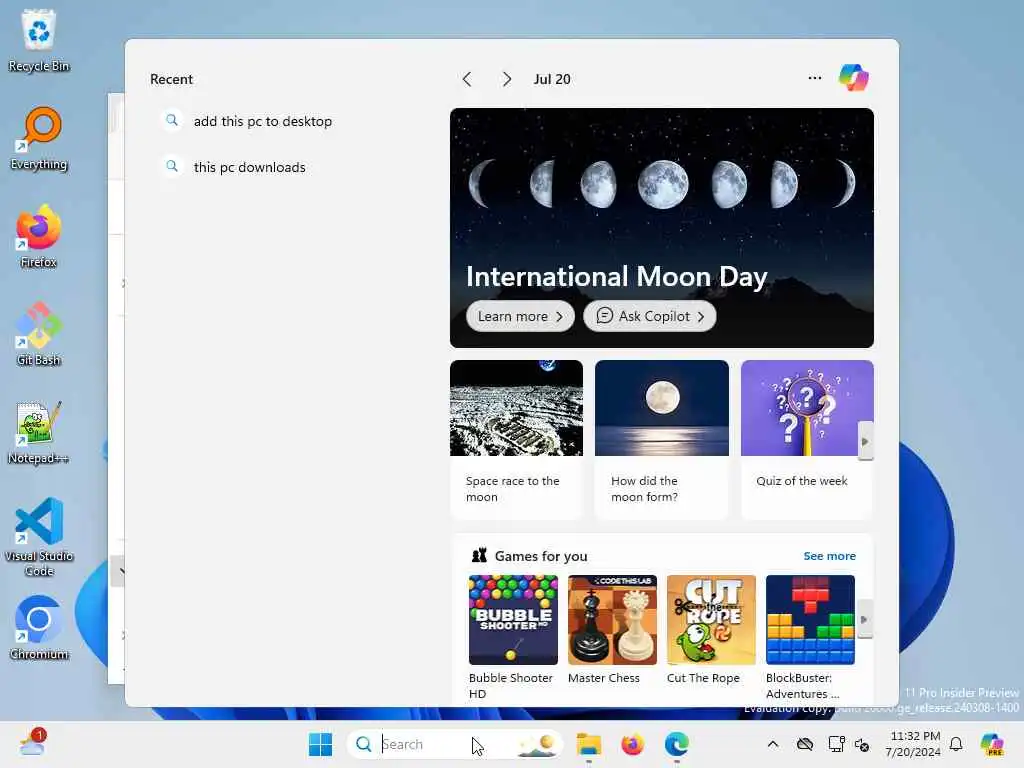Click Ask Copilot button
Image resolution: width=1024 pixels, height=768 pixels.
(650, 316)
